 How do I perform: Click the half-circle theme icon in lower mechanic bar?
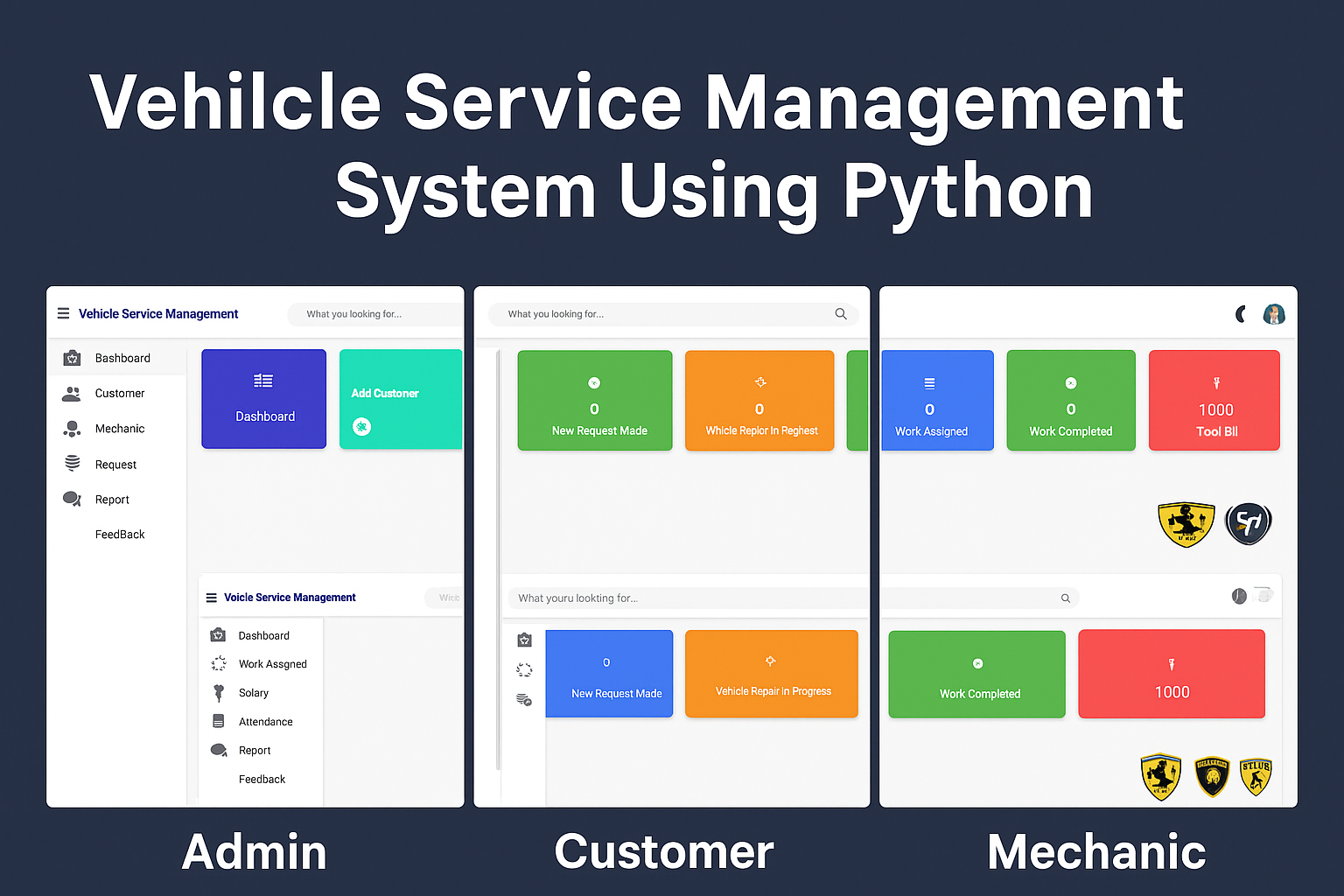pyautogui.click(x=1239, y=596)
